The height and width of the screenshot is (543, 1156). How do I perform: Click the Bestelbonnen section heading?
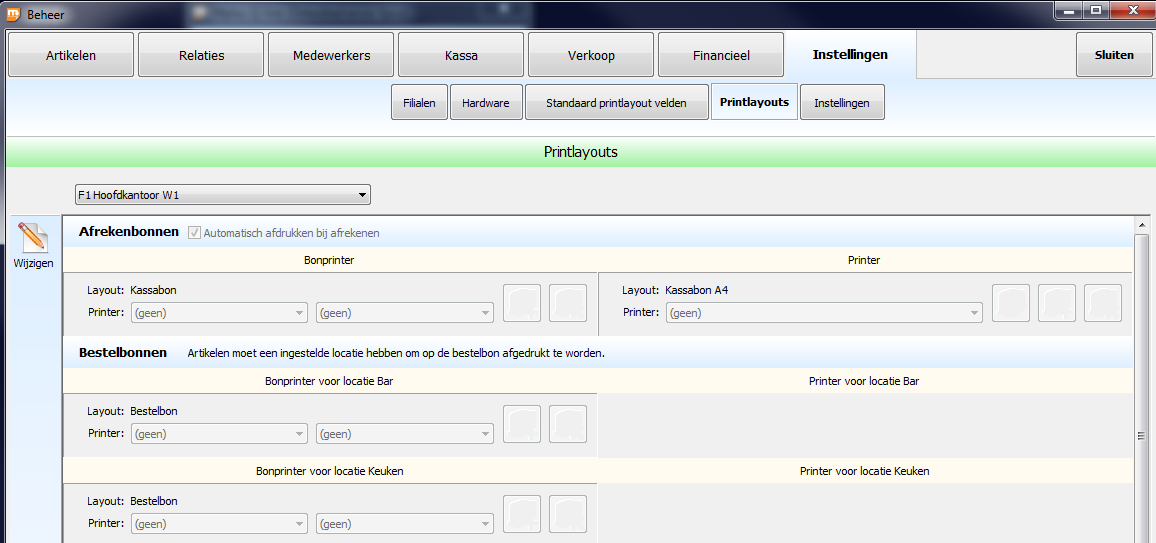122,352
